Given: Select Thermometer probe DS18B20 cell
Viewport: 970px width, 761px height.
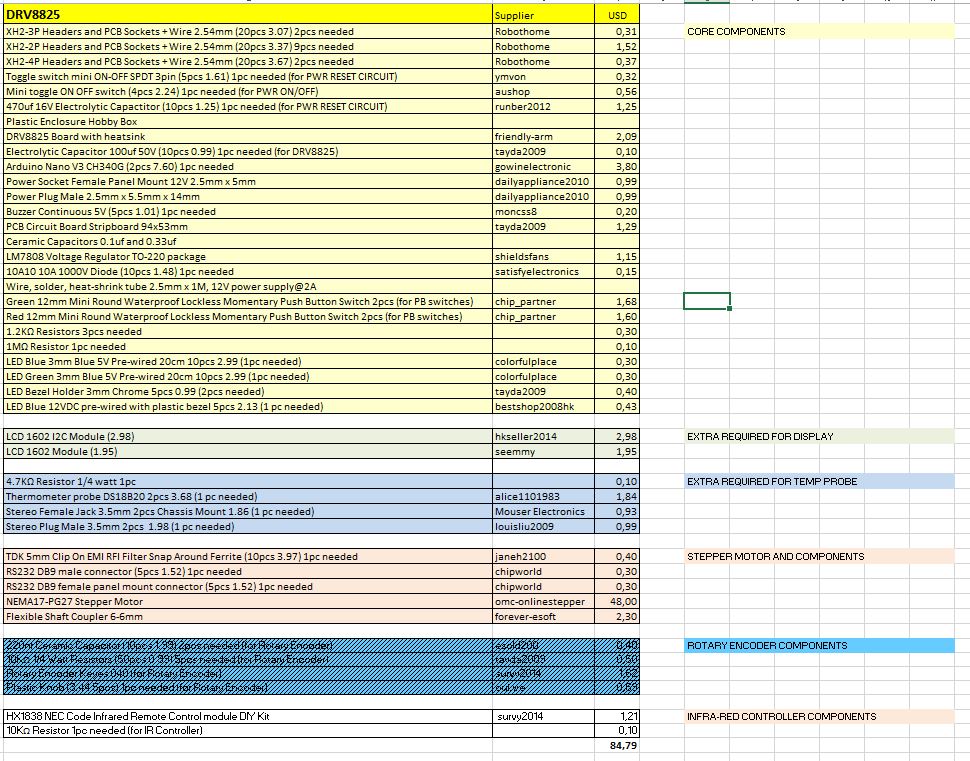Looking at the screenshot, I should click(x=248, y=497).
